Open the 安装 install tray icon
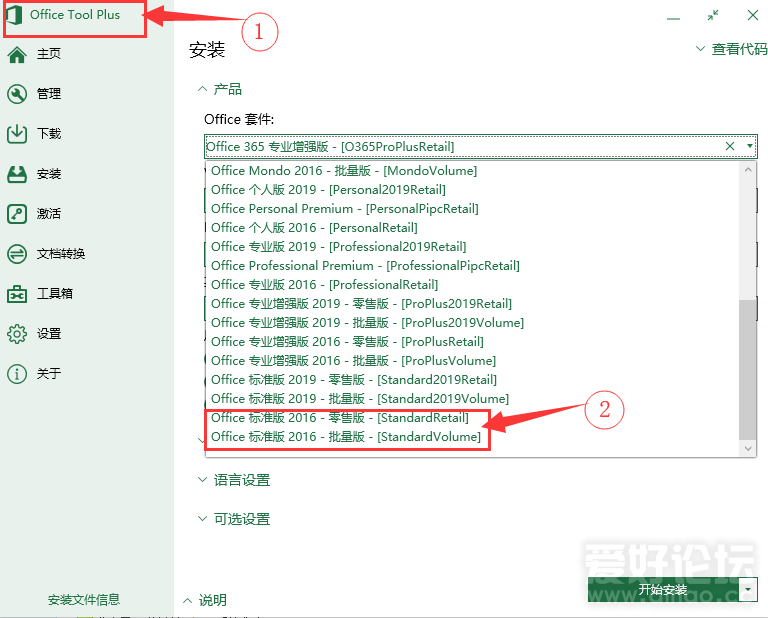Image resolution: width=768 pixels, height=618 pixels. click(17, 174)
